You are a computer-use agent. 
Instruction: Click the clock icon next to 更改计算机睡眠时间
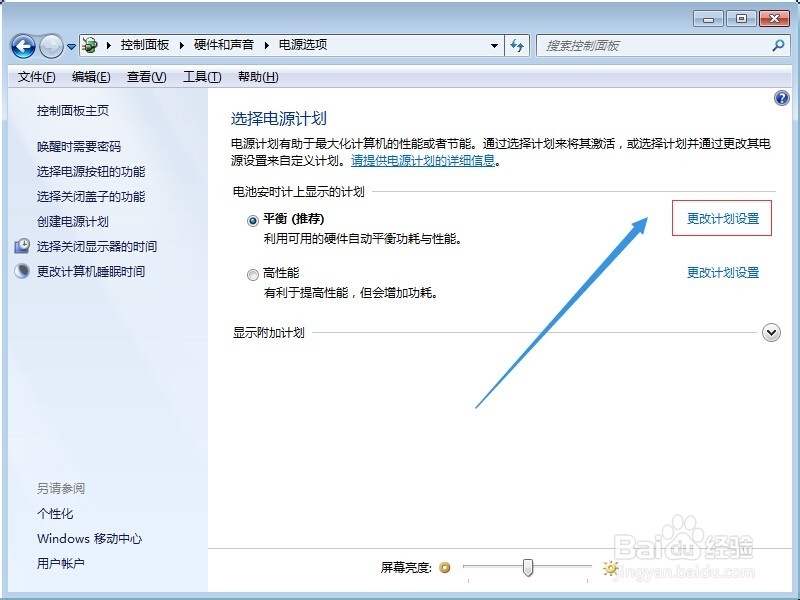(23, 272)
